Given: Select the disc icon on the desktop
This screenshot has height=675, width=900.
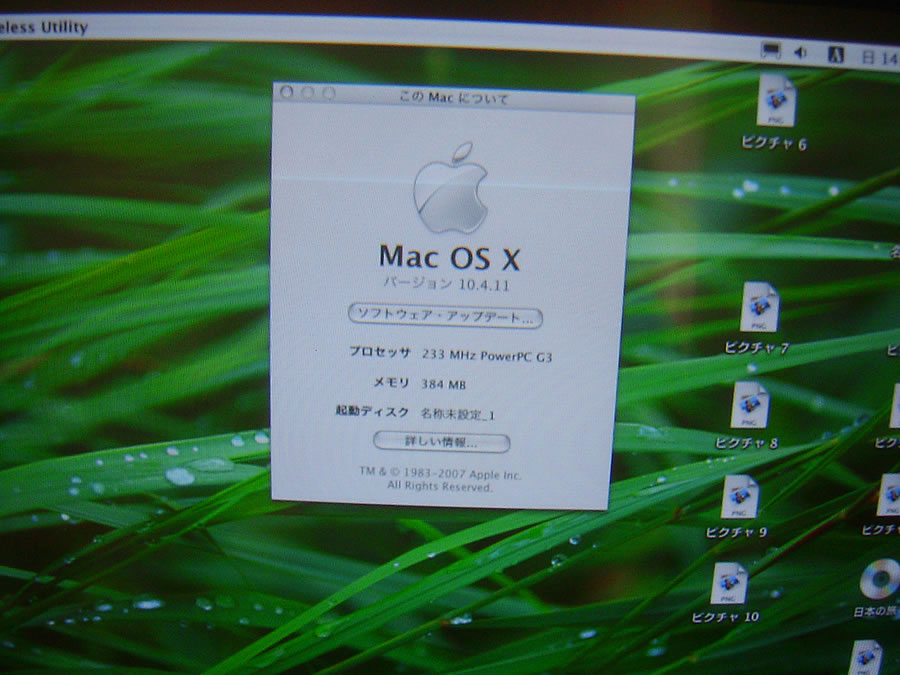Looking at the screenshot, I should 880,580.
